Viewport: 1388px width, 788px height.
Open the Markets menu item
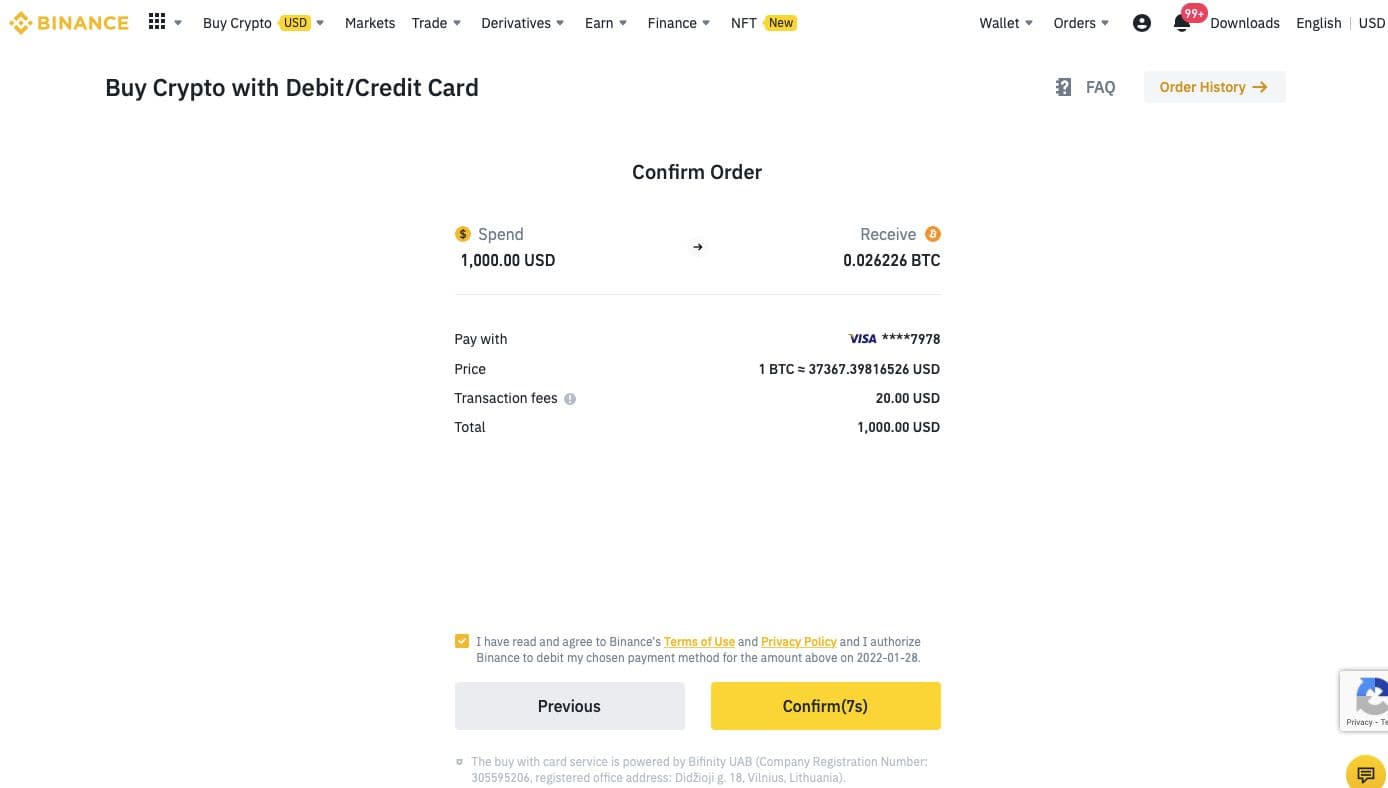click(x=370, y=23)
